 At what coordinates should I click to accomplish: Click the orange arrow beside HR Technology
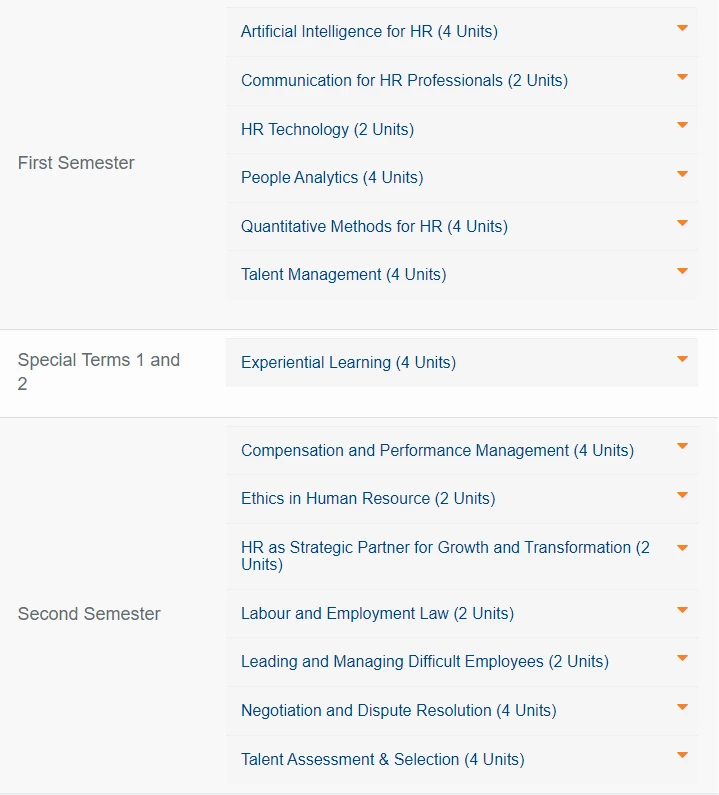click(x=682, y=125)
